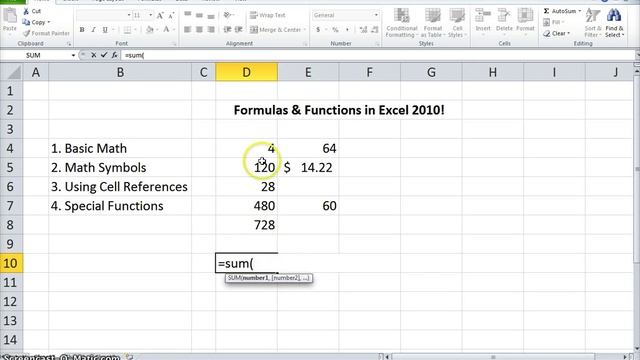Apply the Font Color letter A
Viewport: 640px width, 360px height.
pos(166,29)
